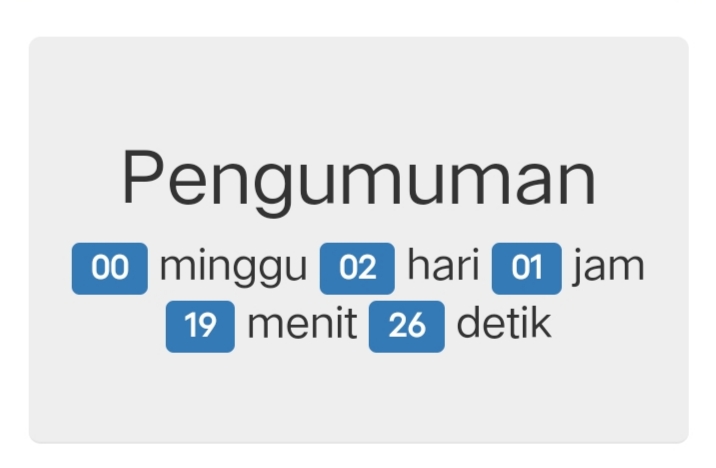The image size is (716, 468).
Task: Click the word menit
Action: tap(301, 325)
